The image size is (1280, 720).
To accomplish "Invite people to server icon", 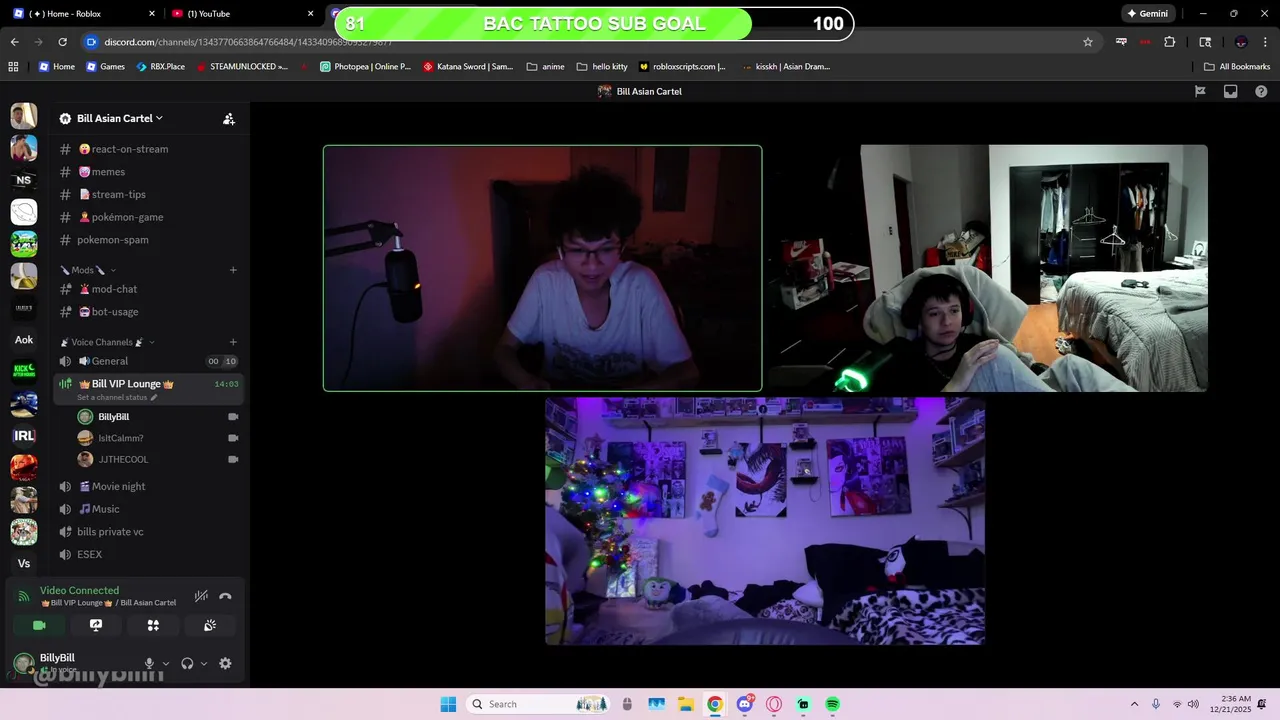I will coord(228,118).
